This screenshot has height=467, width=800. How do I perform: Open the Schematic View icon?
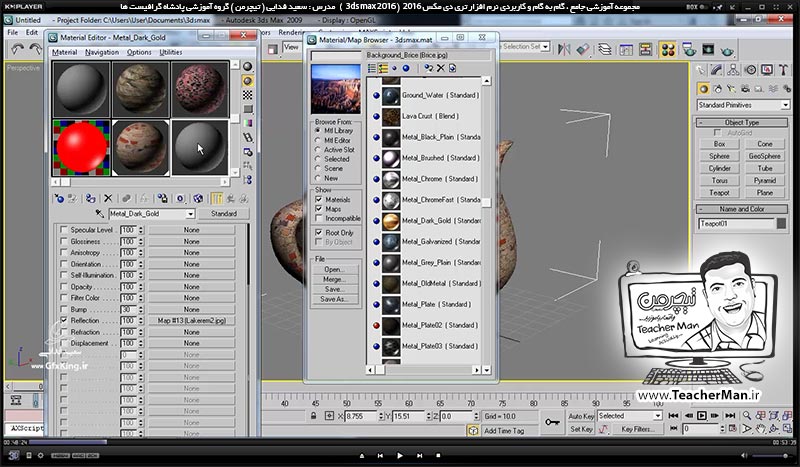645,49
